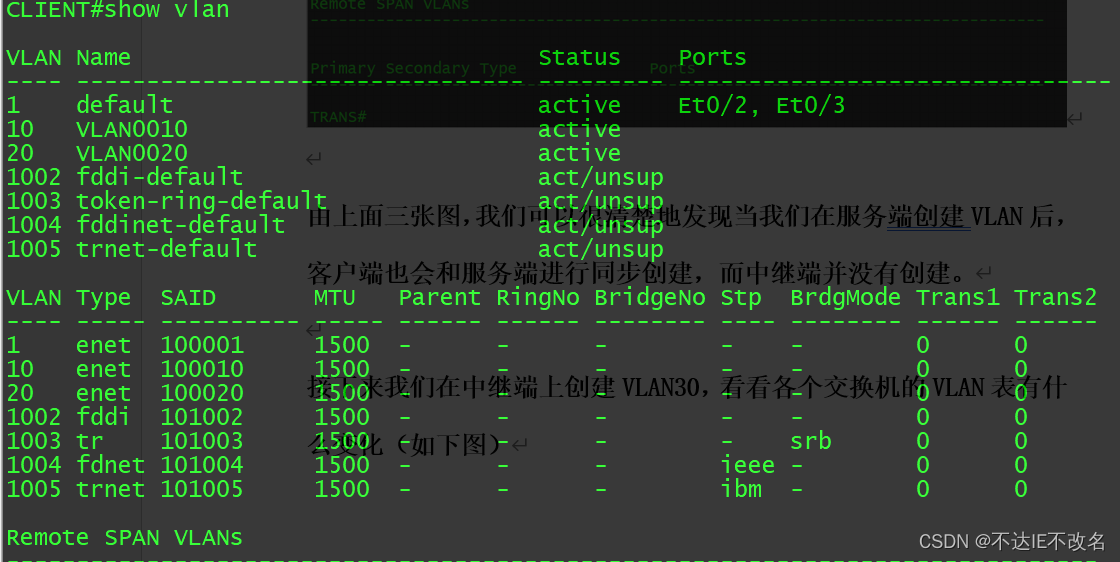The image size is (1120, 562).
Task: Click trnet-default VLAN name
Action: click(x=166, y=249)
